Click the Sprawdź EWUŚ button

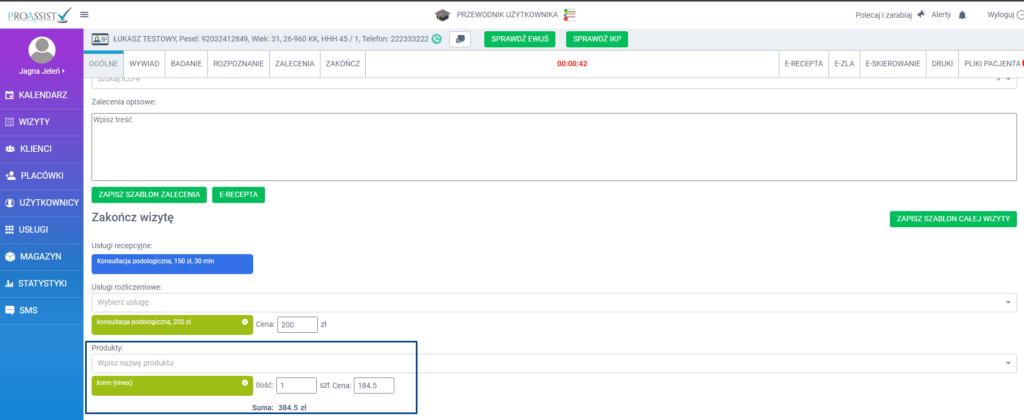tap(520, 39)
